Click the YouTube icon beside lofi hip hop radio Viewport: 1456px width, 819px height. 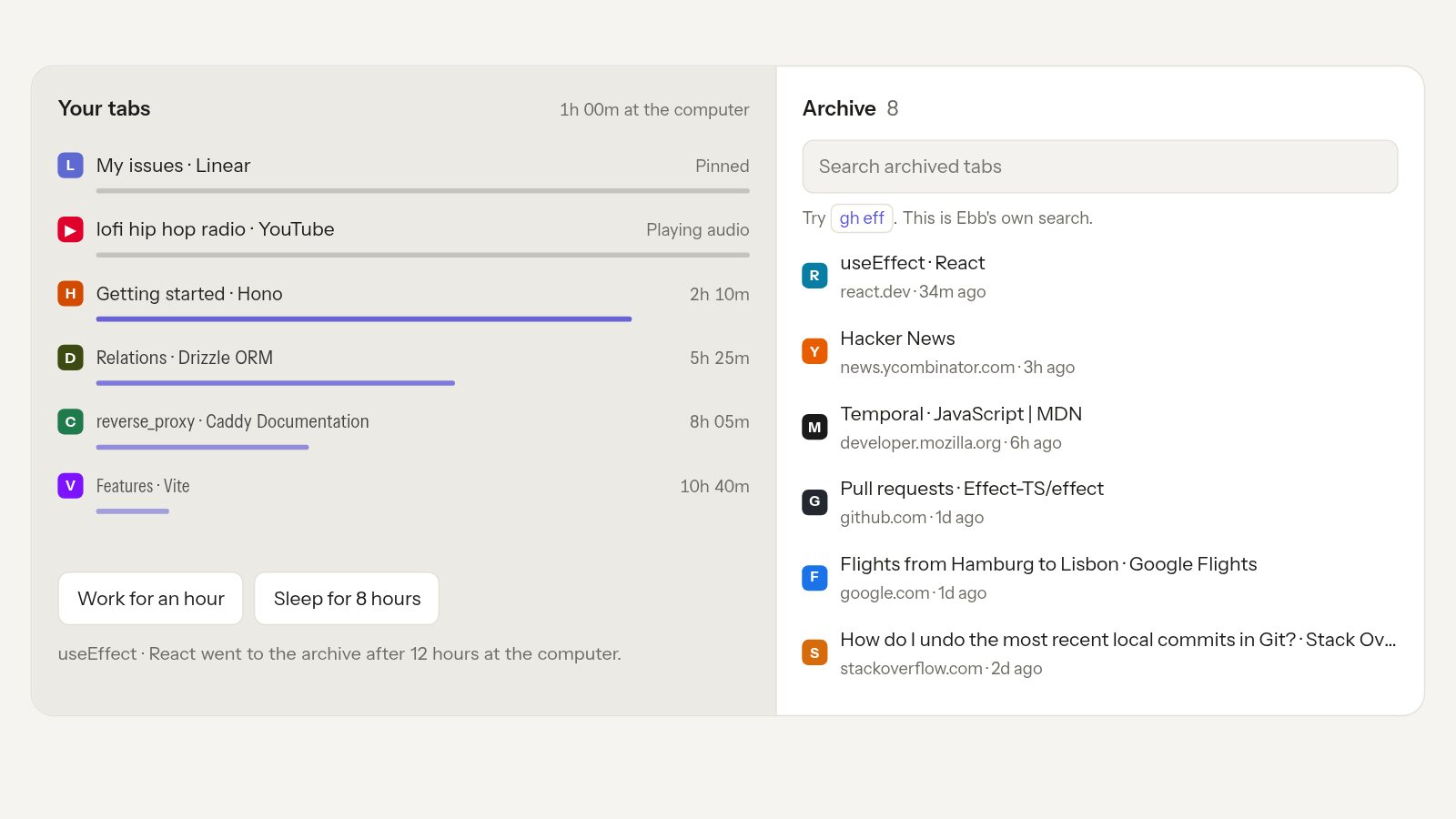click(x=70, y=229)
